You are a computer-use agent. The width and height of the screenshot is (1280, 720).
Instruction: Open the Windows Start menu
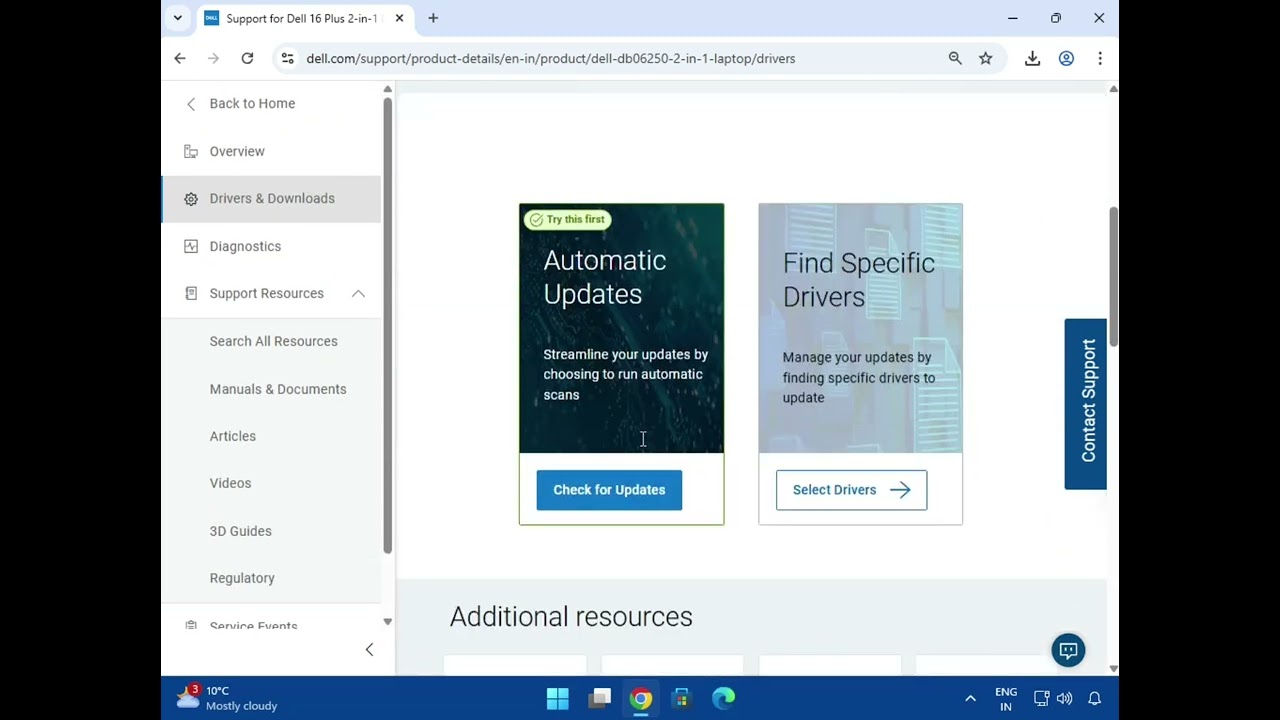pyautogui.click(x=558, y=698)
